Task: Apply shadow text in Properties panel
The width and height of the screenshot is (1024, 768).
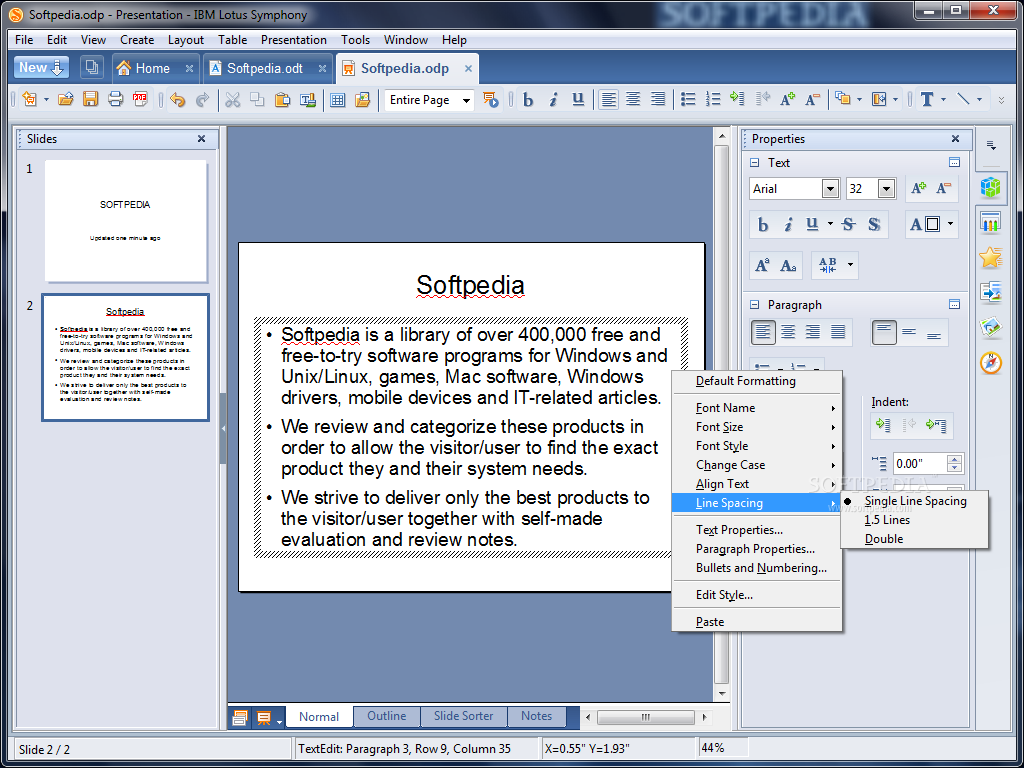Action: (x=874, y=225)
